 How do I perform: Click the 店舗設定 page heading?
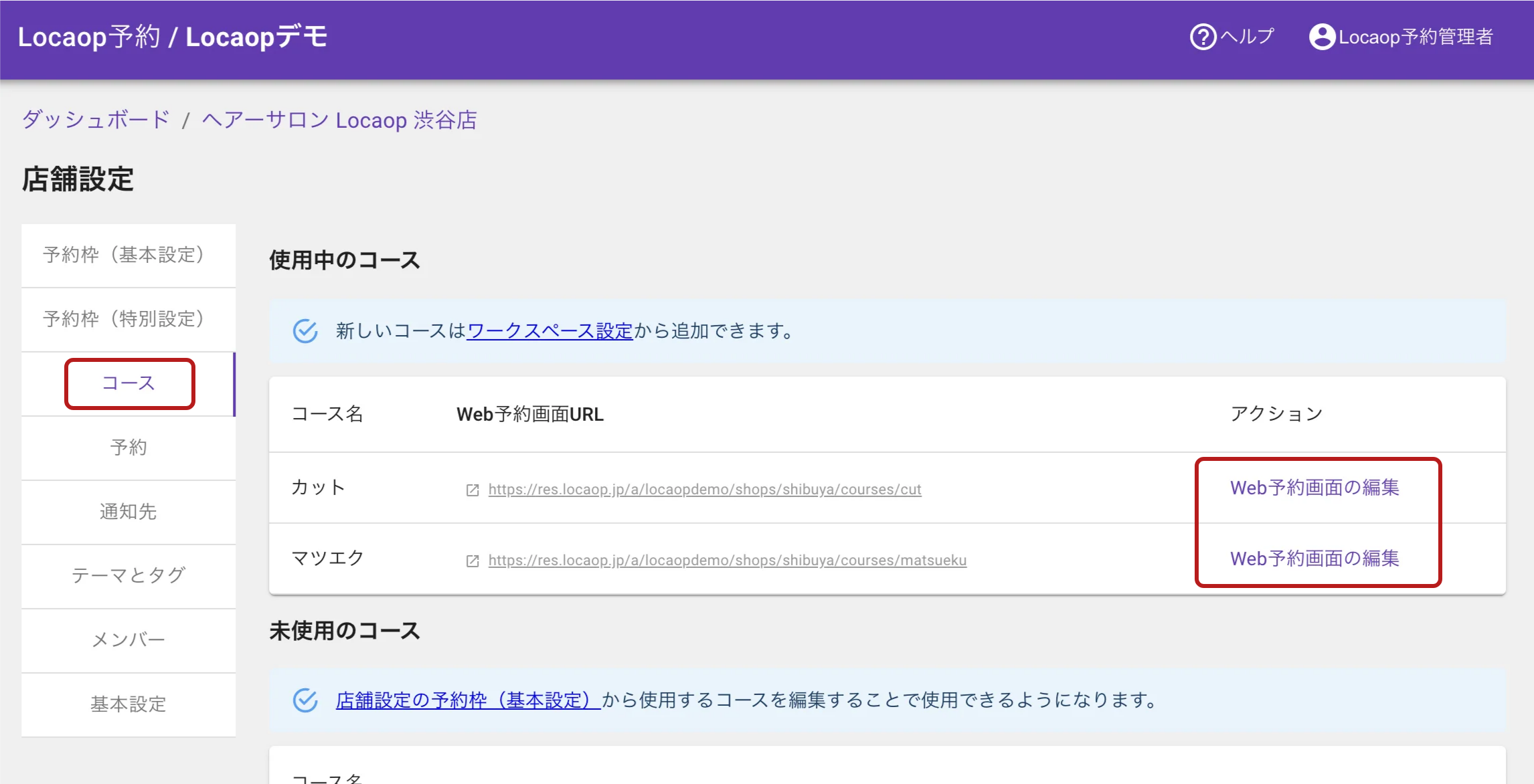click(x=78, y=179)
